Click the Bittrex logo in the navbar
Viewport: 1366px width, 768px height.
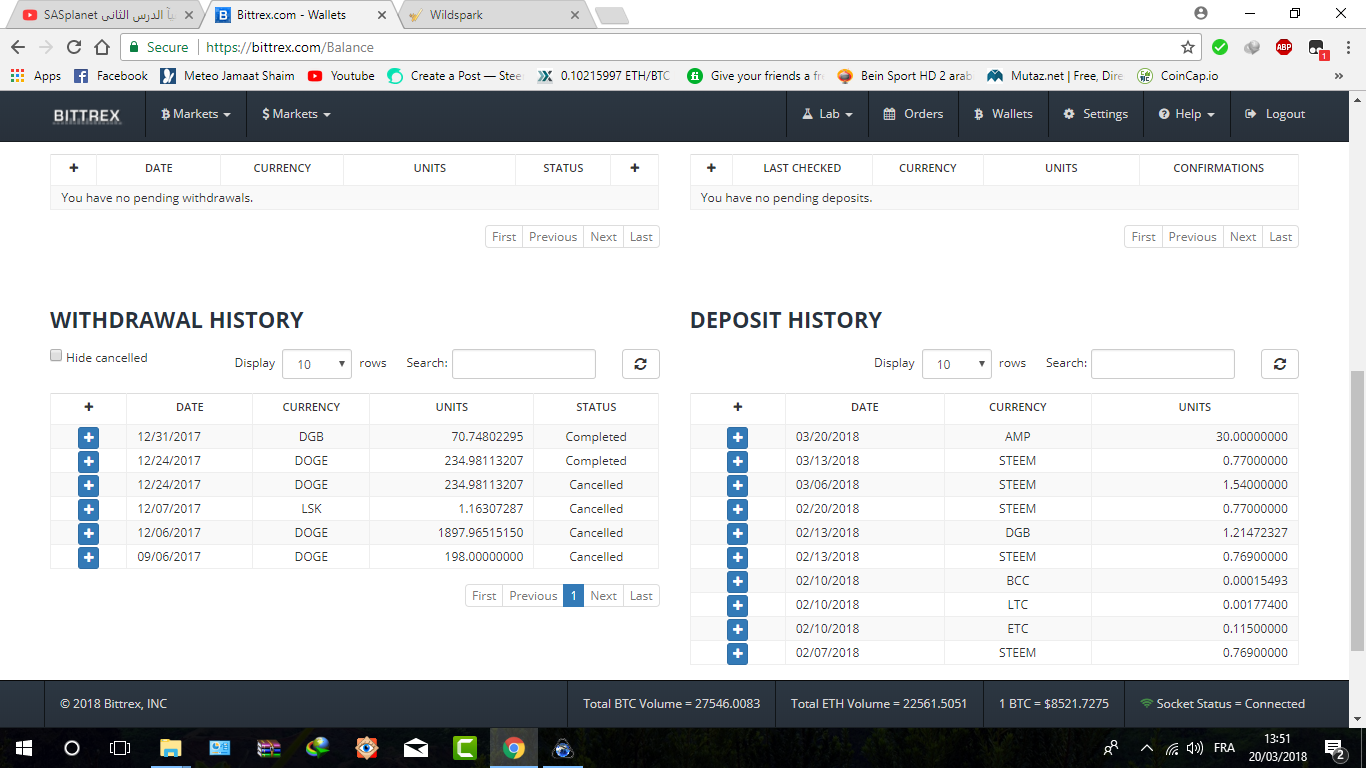pos(86,115)
